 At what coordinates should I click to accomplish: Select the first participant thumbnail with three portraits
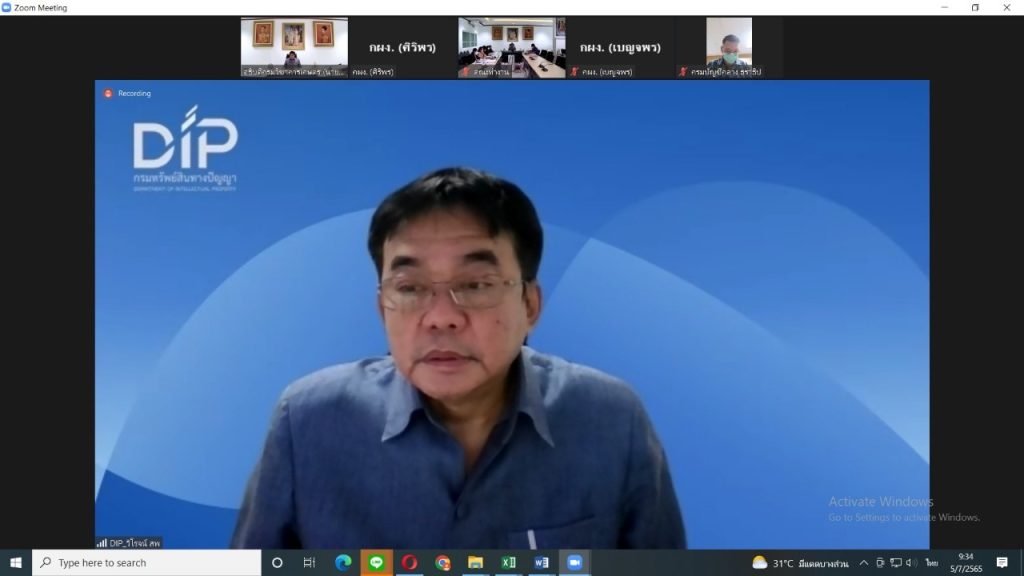click(294, 48)
